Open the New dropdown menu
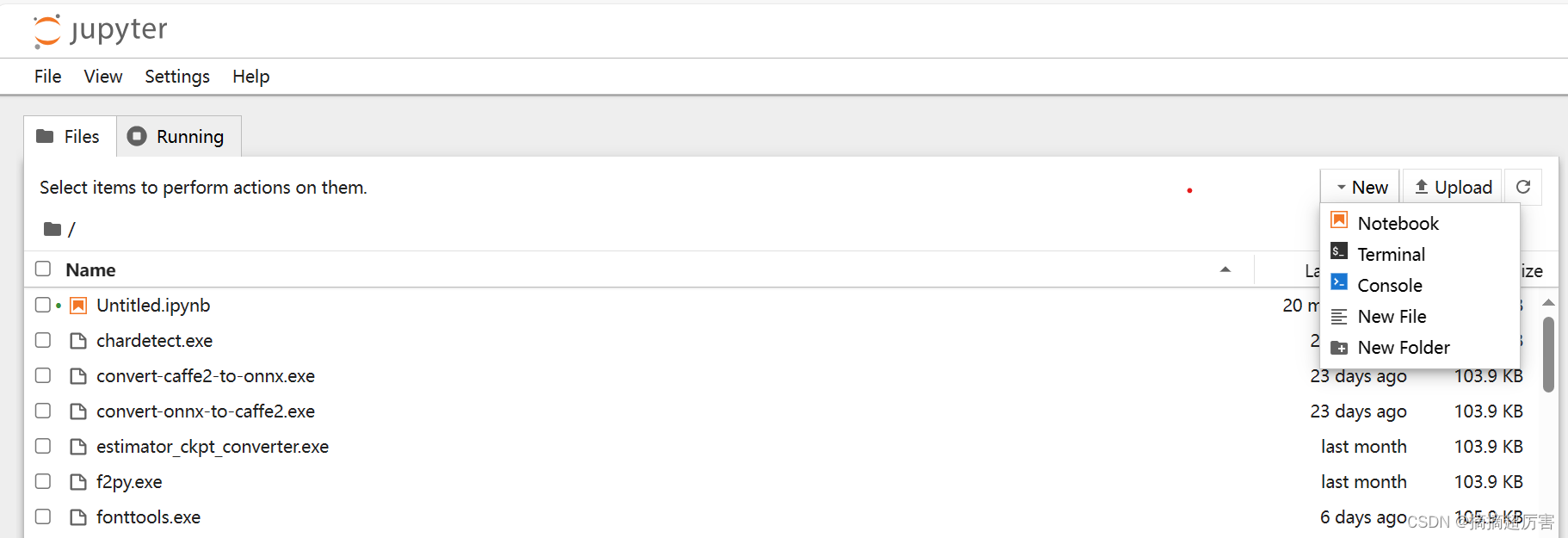The height and width of the screenshot is (538, 1568). (1360, 186)
